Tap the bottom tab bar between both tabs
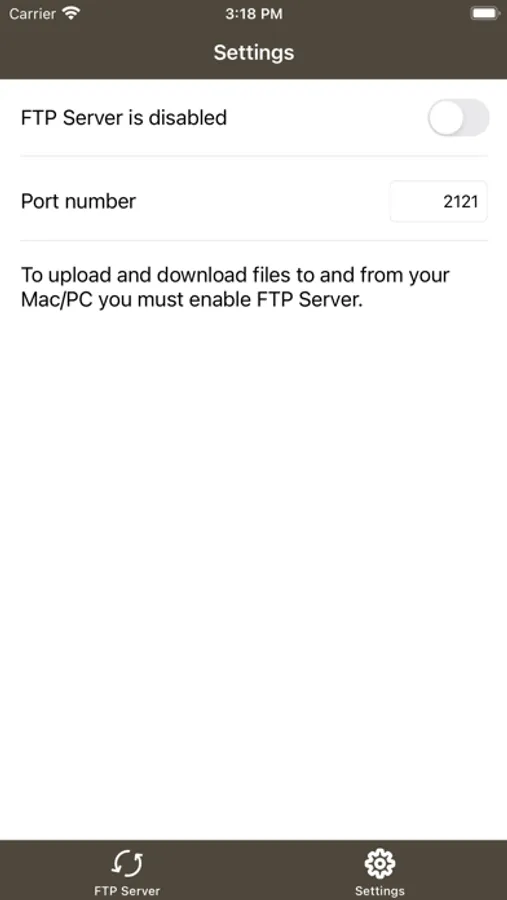The height and width of the screenshot is (900, 507). tap(253, 870)
